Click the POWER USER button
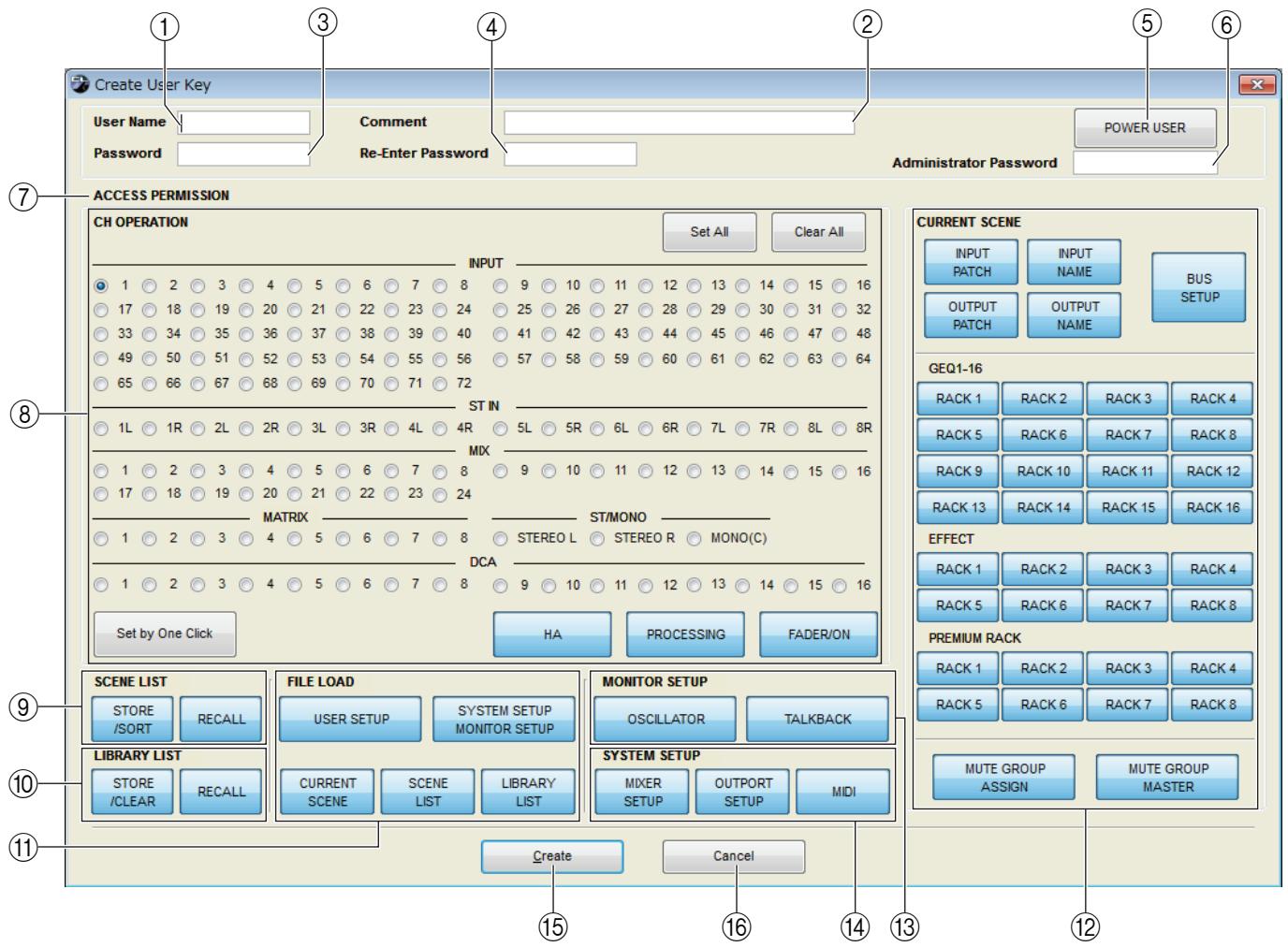 pos(1146,128)
